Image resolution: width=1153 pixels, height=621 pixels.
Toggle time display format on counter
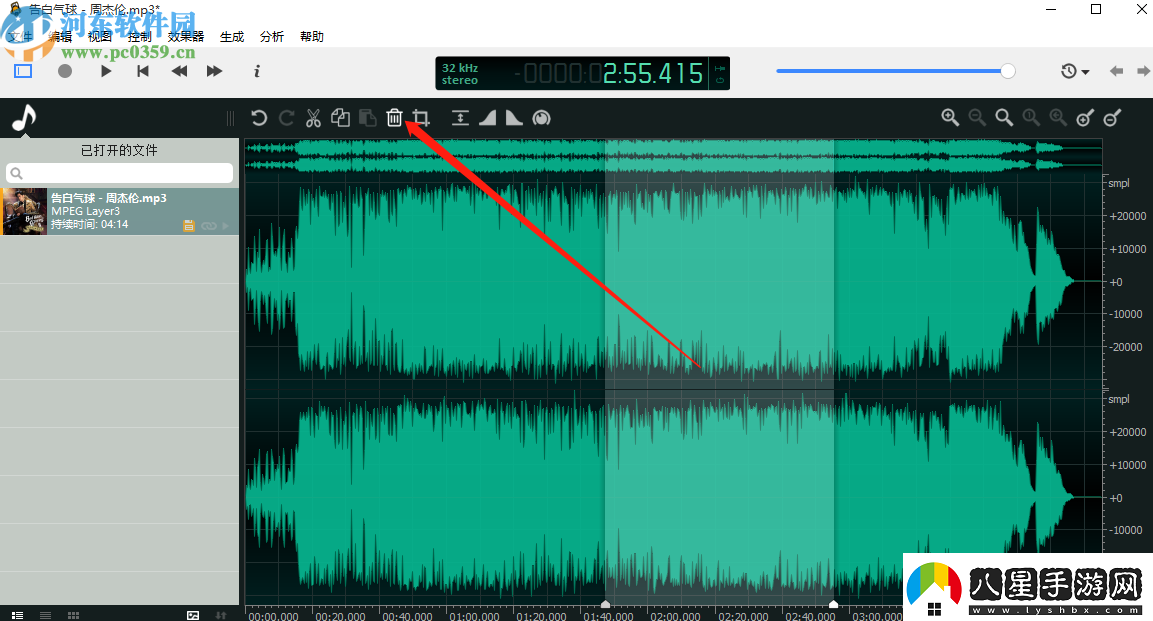719,73
